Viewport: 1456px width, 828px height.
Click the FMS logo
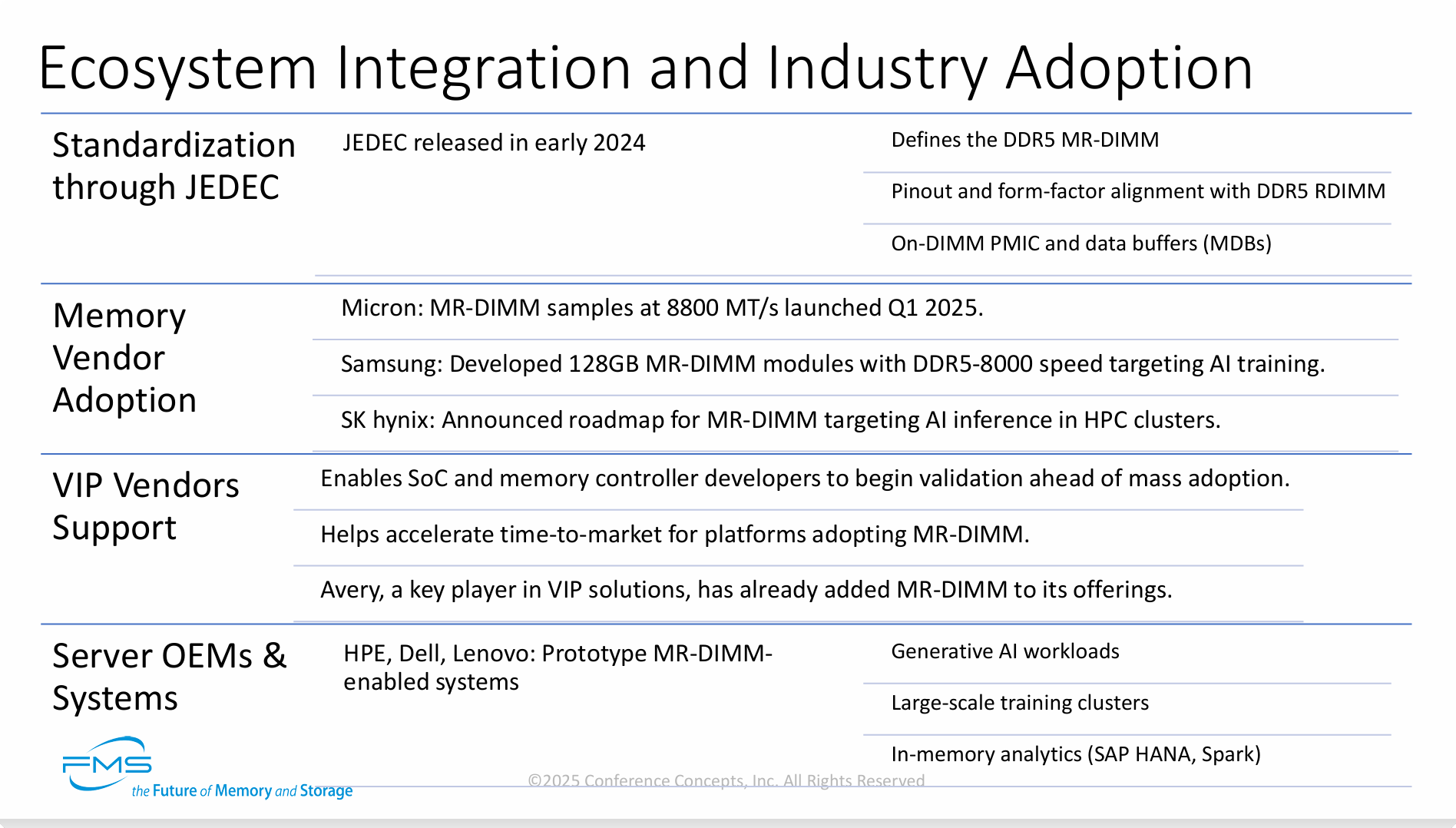[108, 764]
